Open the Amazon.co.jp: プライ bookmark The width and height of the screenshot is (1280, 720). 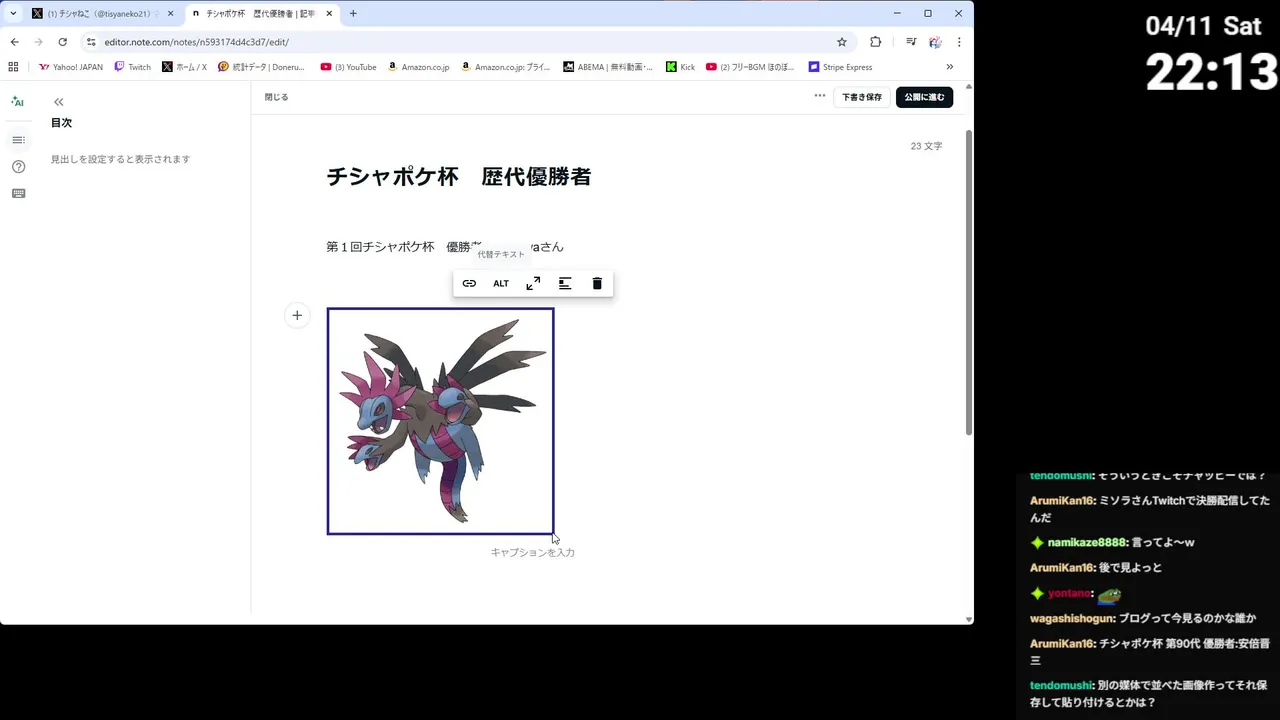click(505, 67)
